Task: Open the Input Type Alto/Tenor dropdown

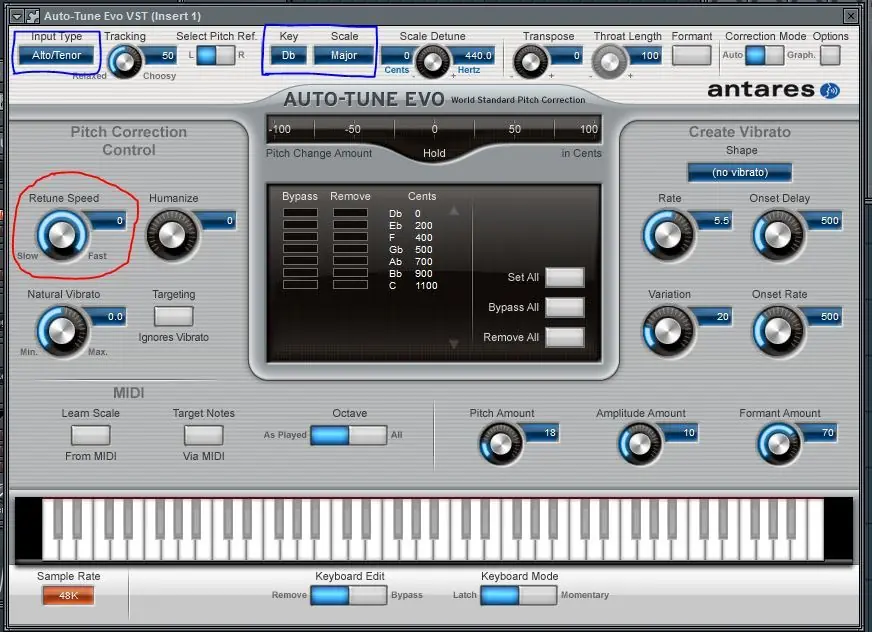Action: [56, 55]
